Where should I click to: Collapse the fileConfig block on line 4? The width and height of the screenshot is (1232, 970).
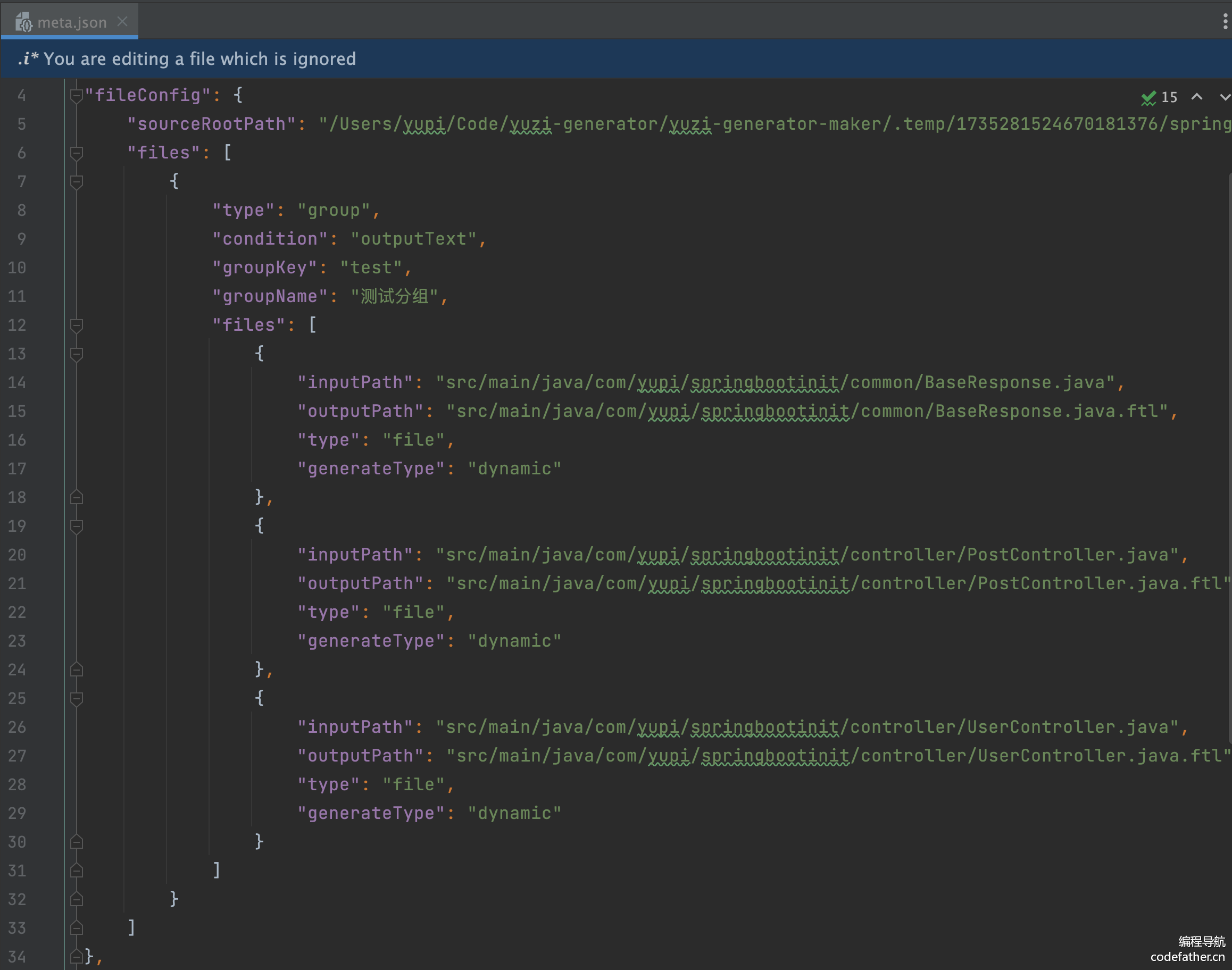pos(76,95)
